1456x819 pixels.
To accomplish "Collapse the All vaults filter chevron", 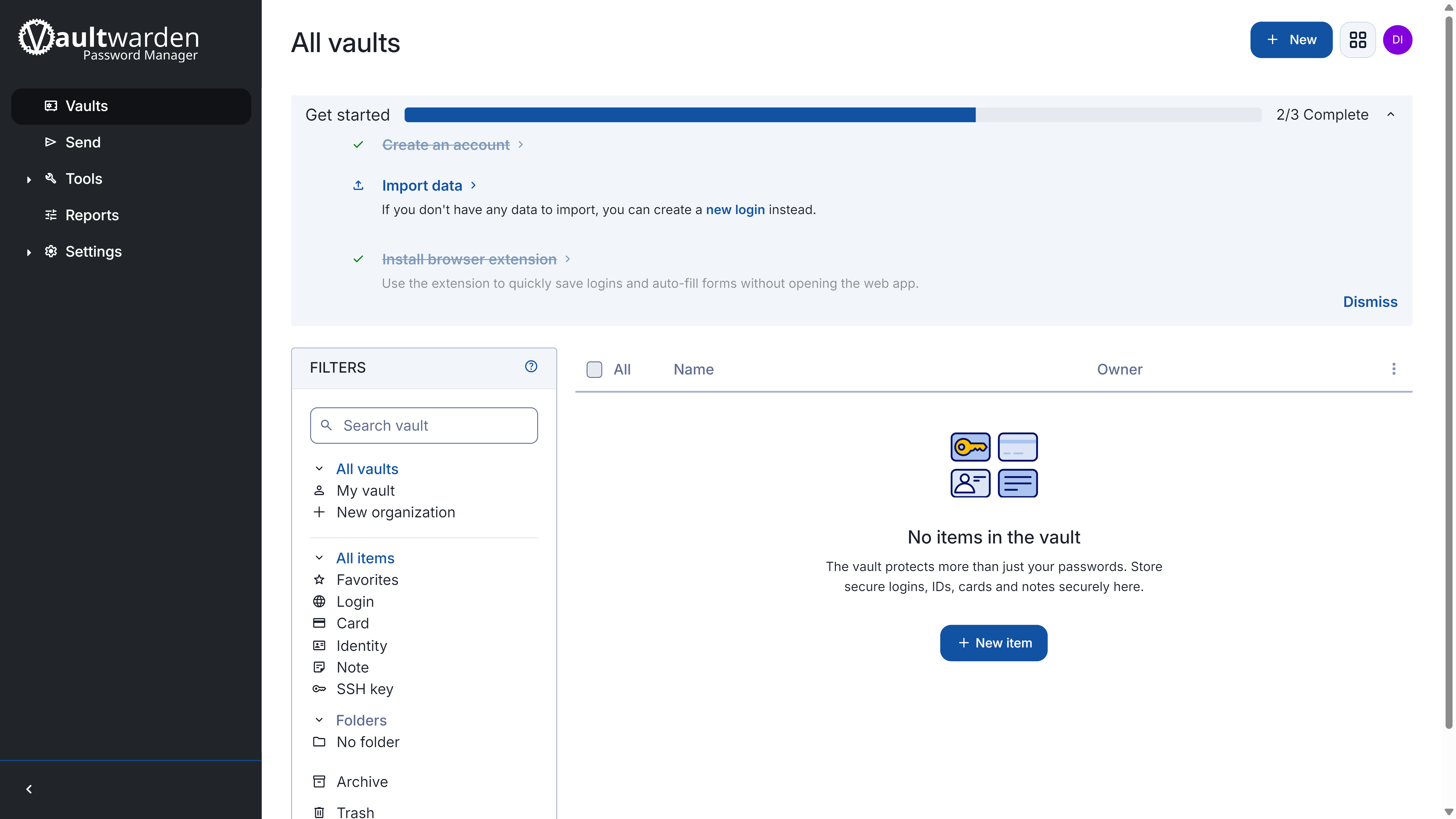I will pos(319,469).
